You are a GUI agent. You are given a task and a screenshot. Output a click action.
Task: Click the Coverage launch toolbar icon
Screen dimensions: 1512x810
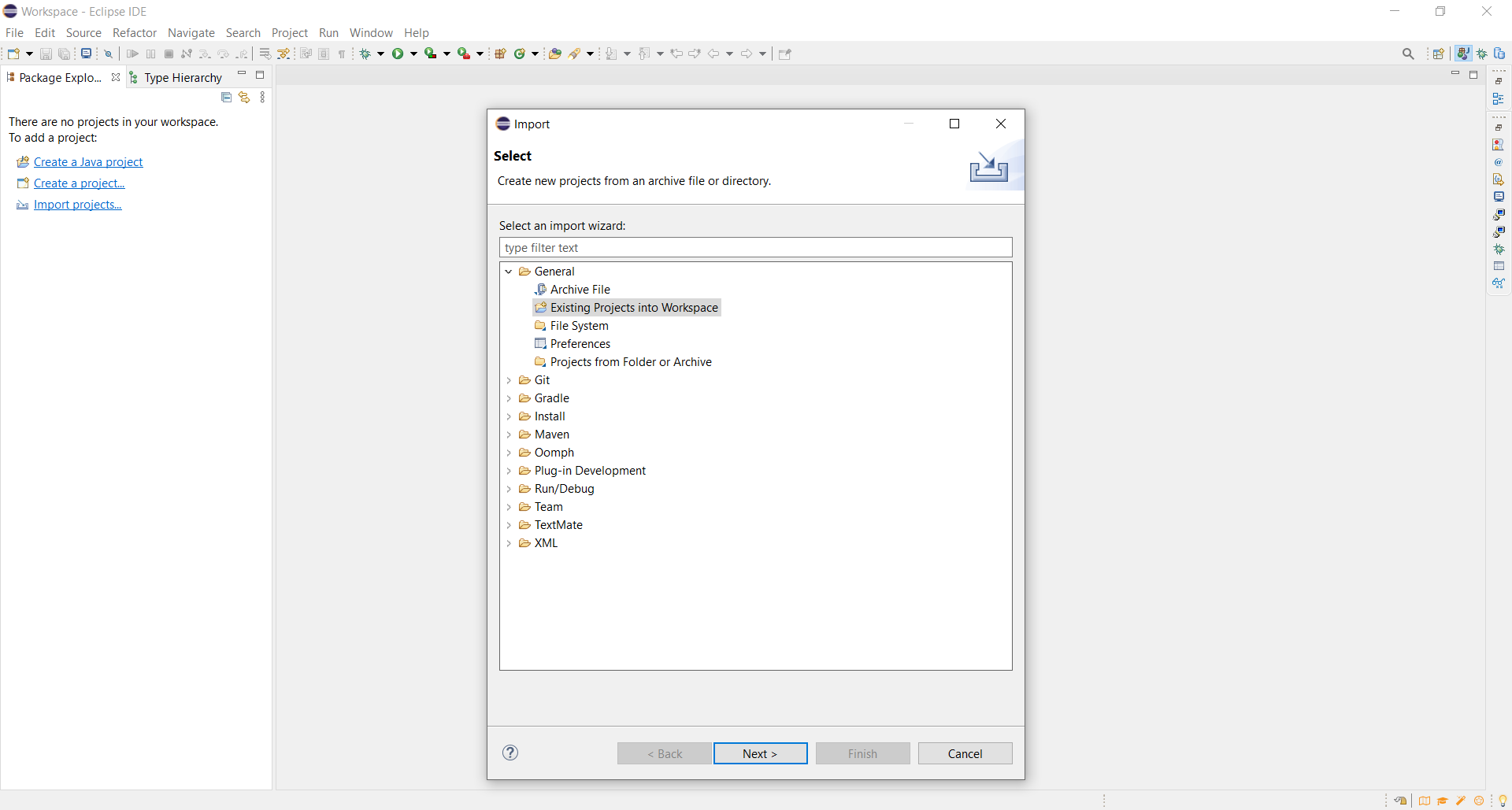point(431,54)
